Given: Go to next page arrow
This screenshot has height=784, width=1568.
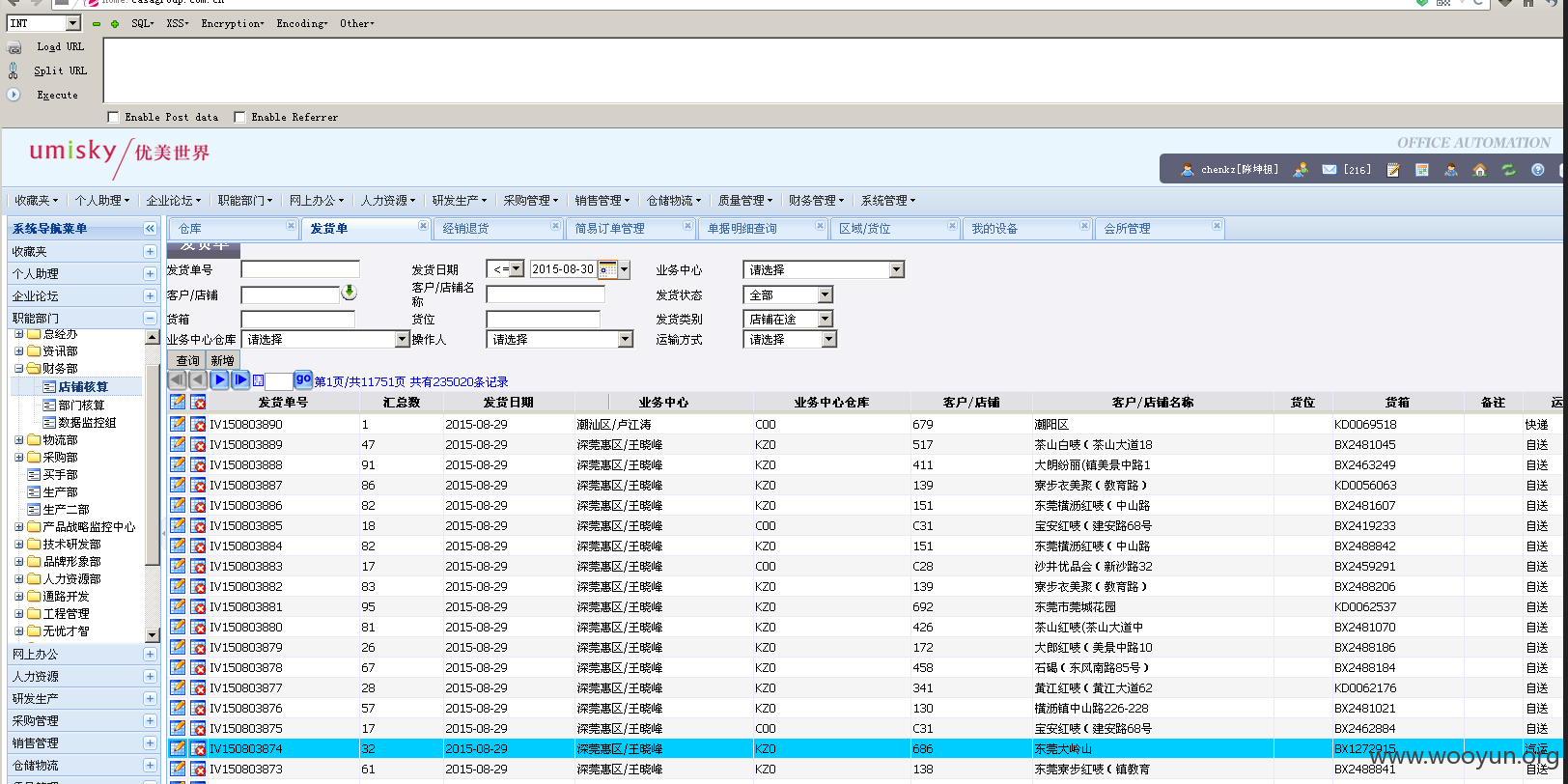Looking at the screenshot, I should click(x=220, y=380).
